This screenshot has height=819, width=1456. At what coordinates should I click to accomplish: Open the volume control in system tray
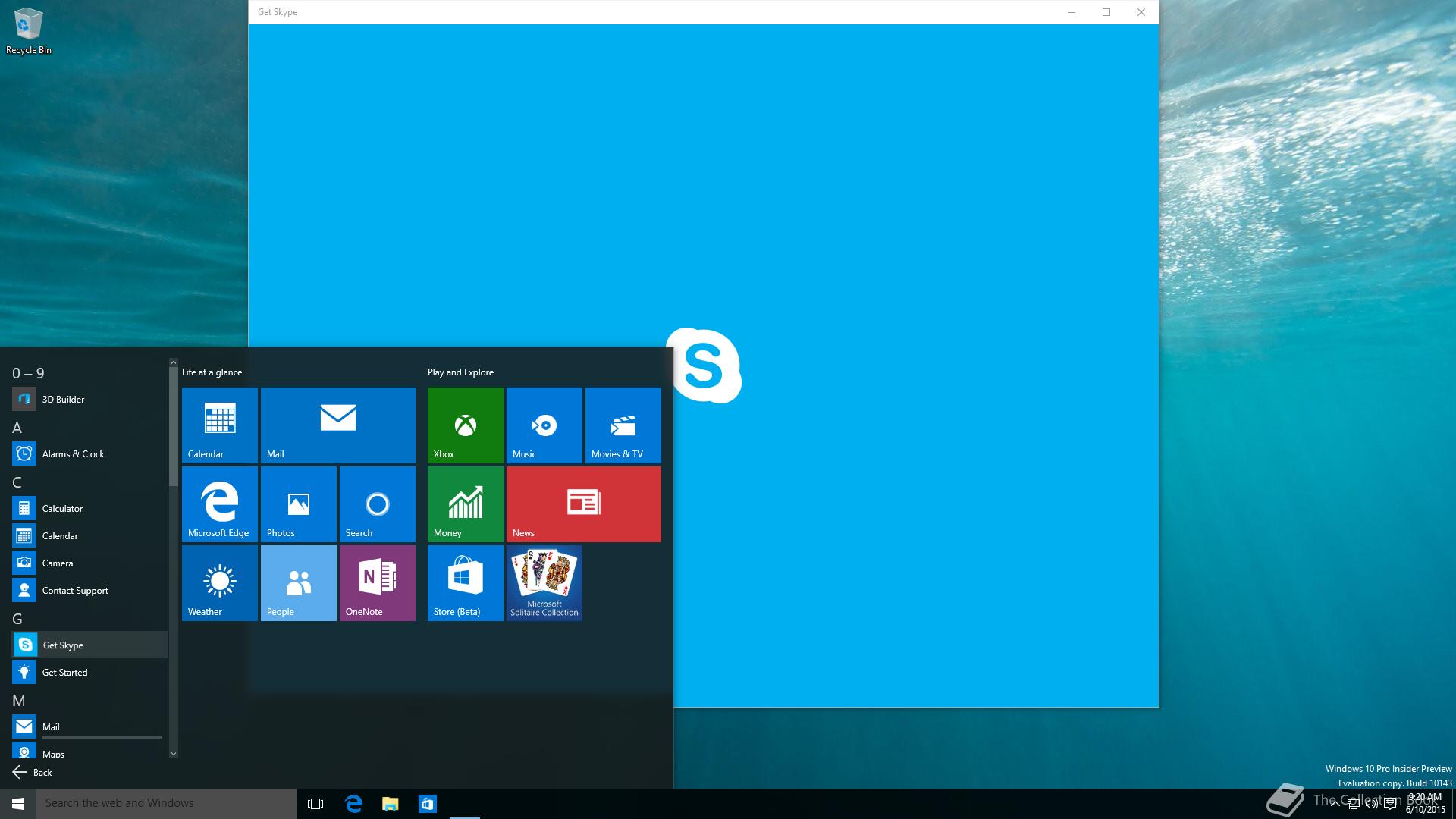point(1372,804)
